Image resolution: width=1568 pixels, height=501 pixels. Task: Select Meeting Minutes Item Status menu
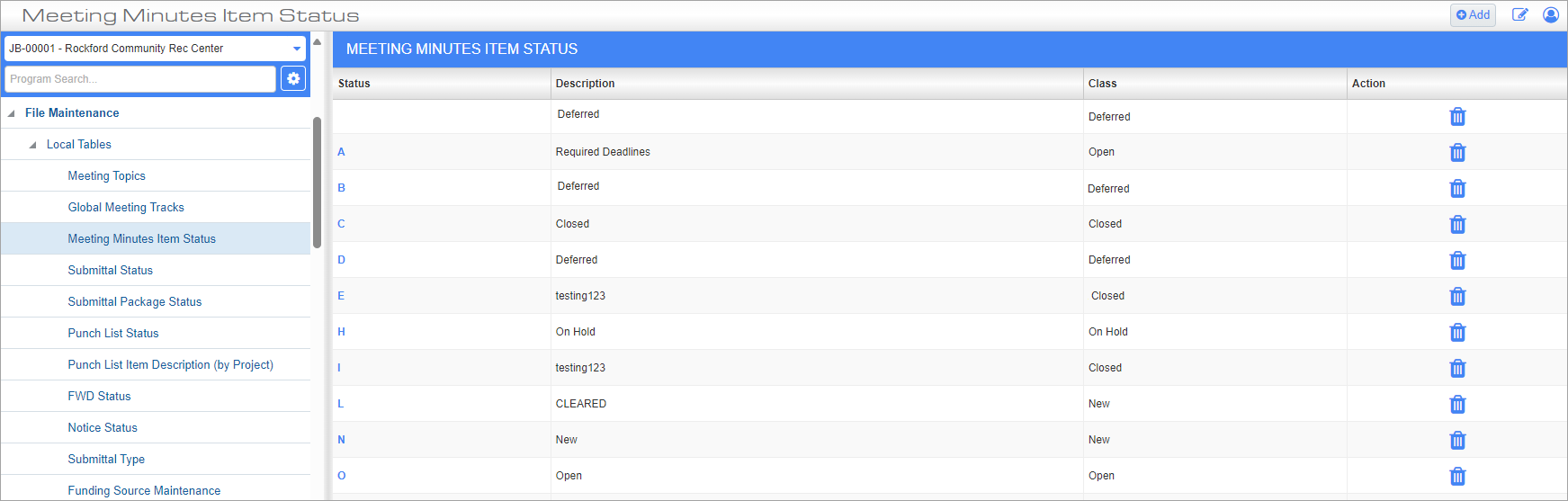142,239
